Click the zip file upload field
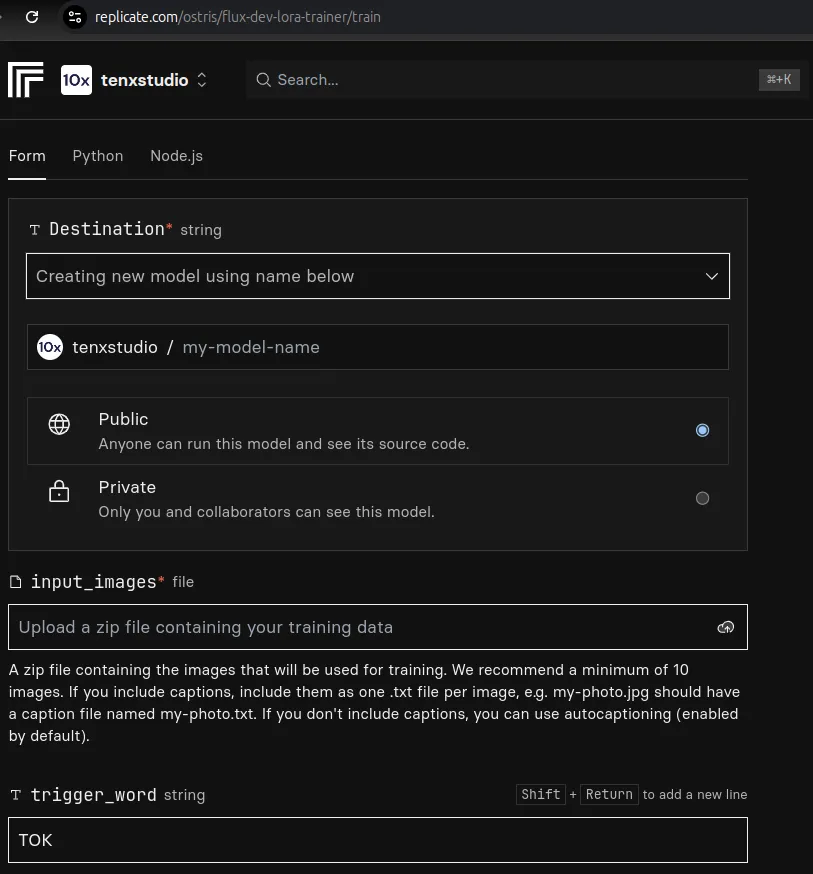The image size is (813, 874). pos(378,627)
